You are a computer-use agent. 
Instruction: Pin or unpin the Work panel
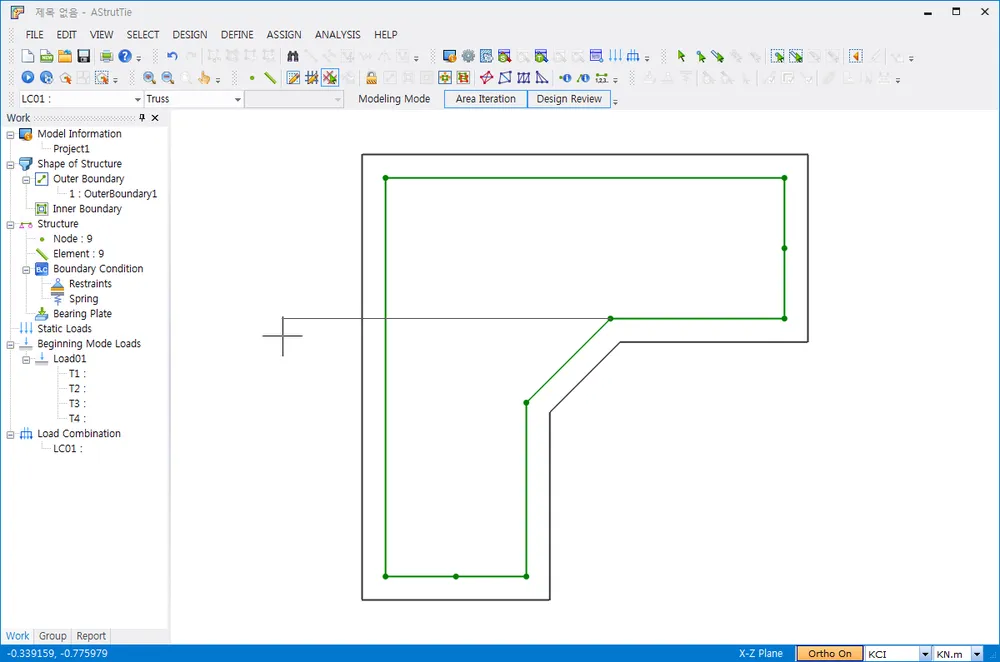click(x=142, y=117)
